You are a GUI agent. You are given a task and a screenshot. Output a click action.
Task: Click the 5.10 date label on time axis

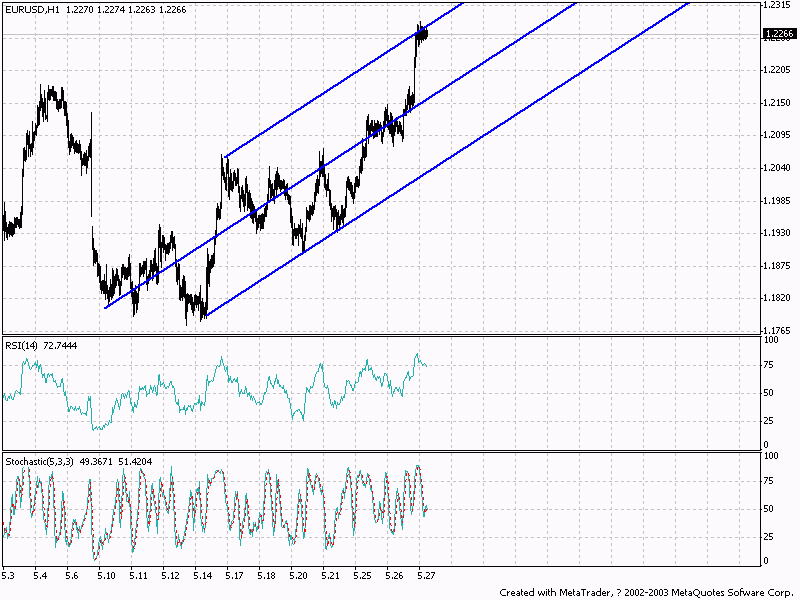tap(106, 576)
